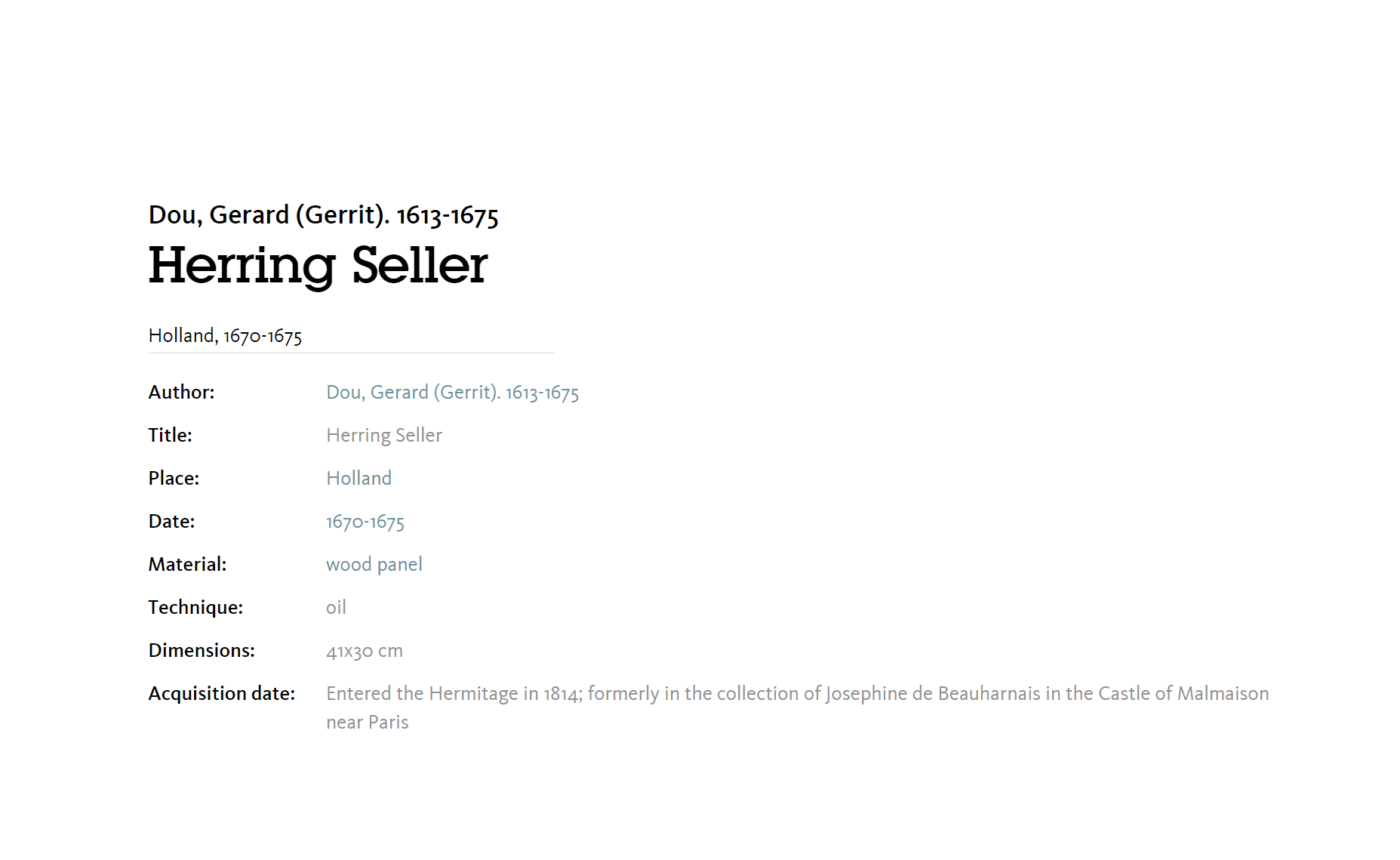Click the Place: field label

(x=174, y=479)
